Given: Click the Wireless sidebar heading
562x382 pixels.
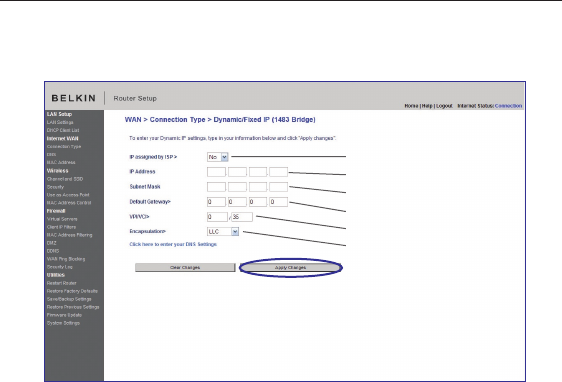Looking at the screenshot, I should (57, 171).
